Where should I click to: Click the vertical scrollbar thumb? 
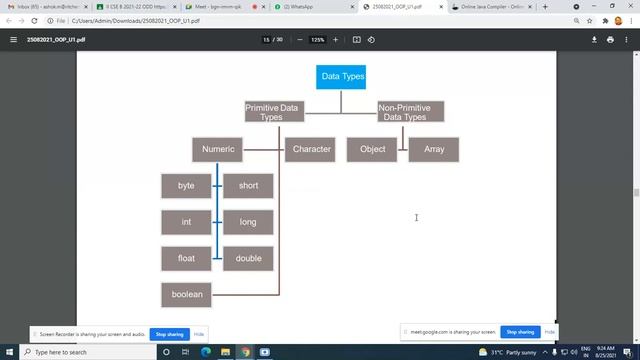pyautogui.click(x=636, y=192)
